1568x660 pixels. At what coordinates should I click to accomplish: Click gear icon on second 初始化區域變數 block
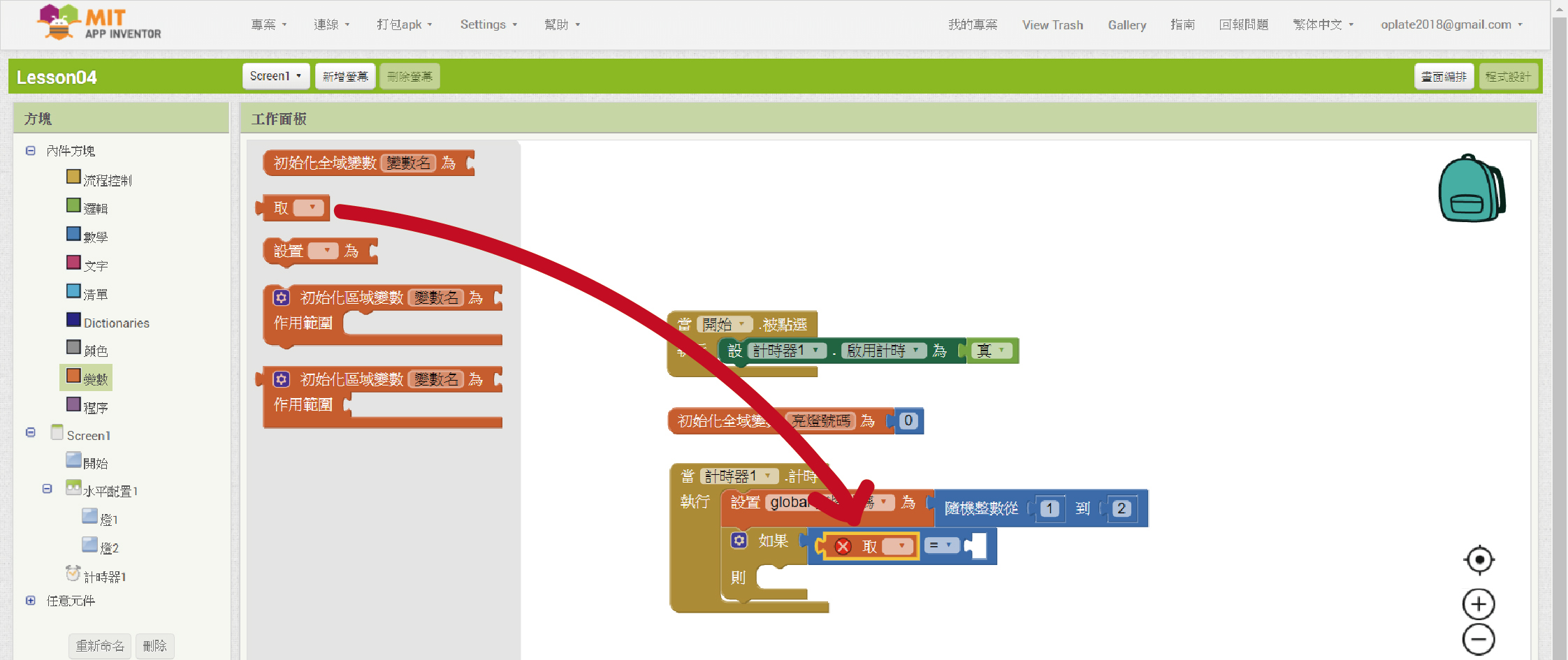[x=281, y=379]
